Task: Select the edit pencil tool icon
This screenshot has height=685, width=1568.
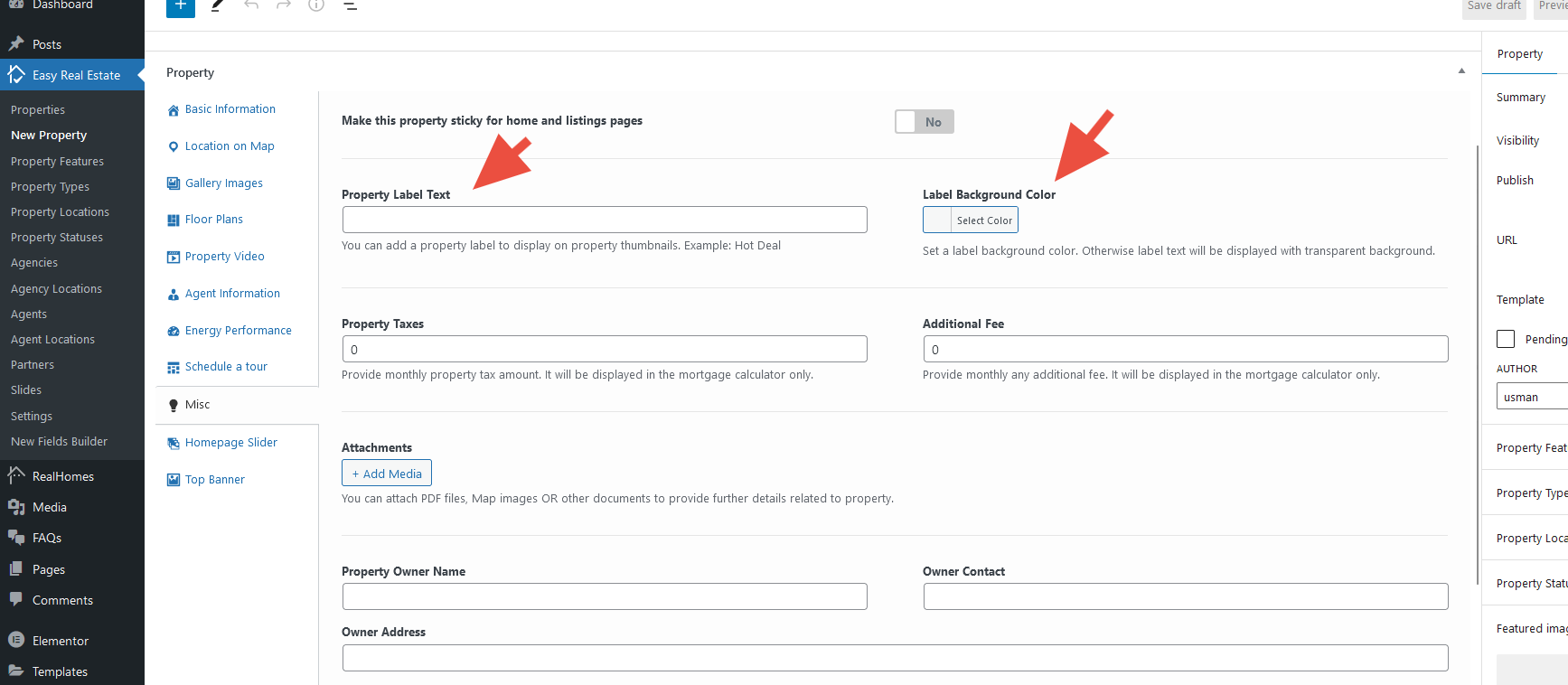Action: point(217,5)
